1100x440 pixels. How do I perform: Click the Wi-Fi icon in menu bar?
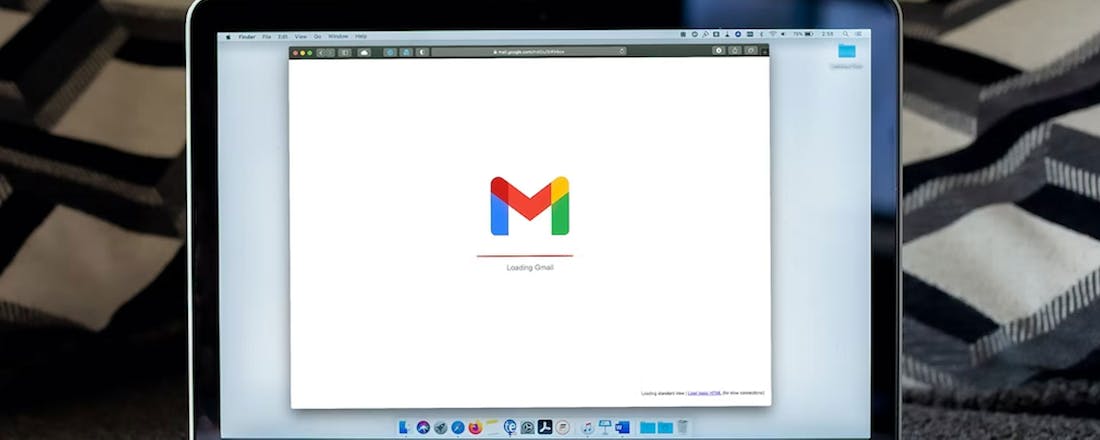[772, 34]
